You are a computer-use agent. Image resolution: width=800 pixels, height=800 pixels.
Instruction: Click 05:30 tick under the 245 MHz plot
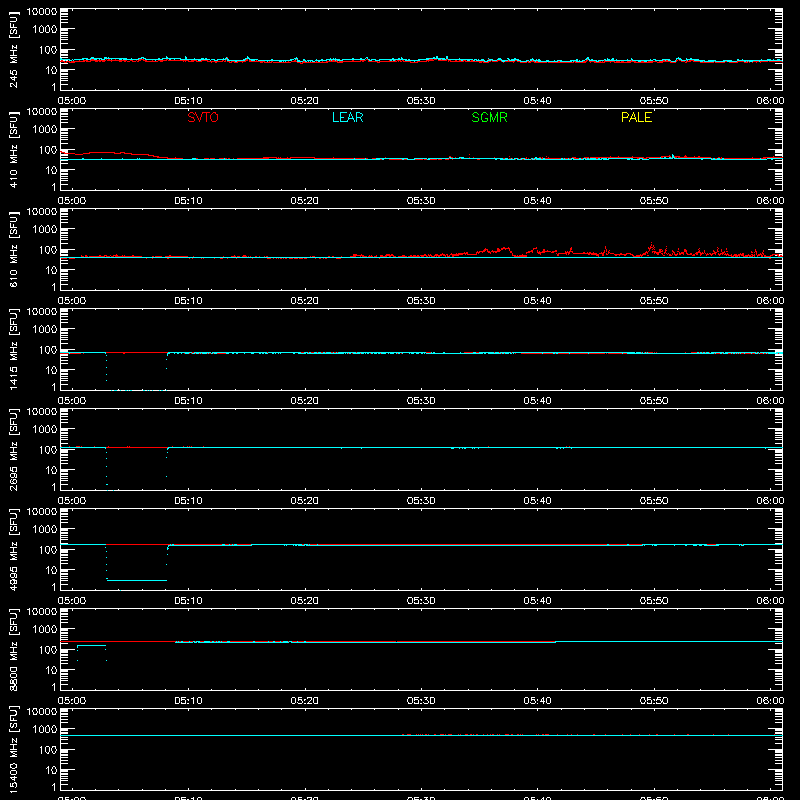click(421, 101)
